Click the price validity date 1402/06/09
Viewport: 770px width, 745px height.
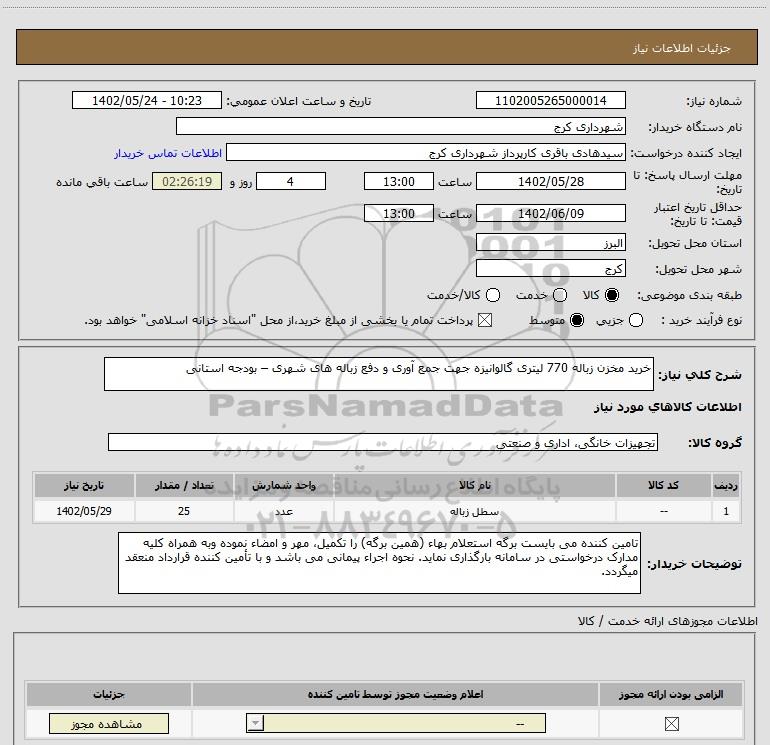coord(550,213)
